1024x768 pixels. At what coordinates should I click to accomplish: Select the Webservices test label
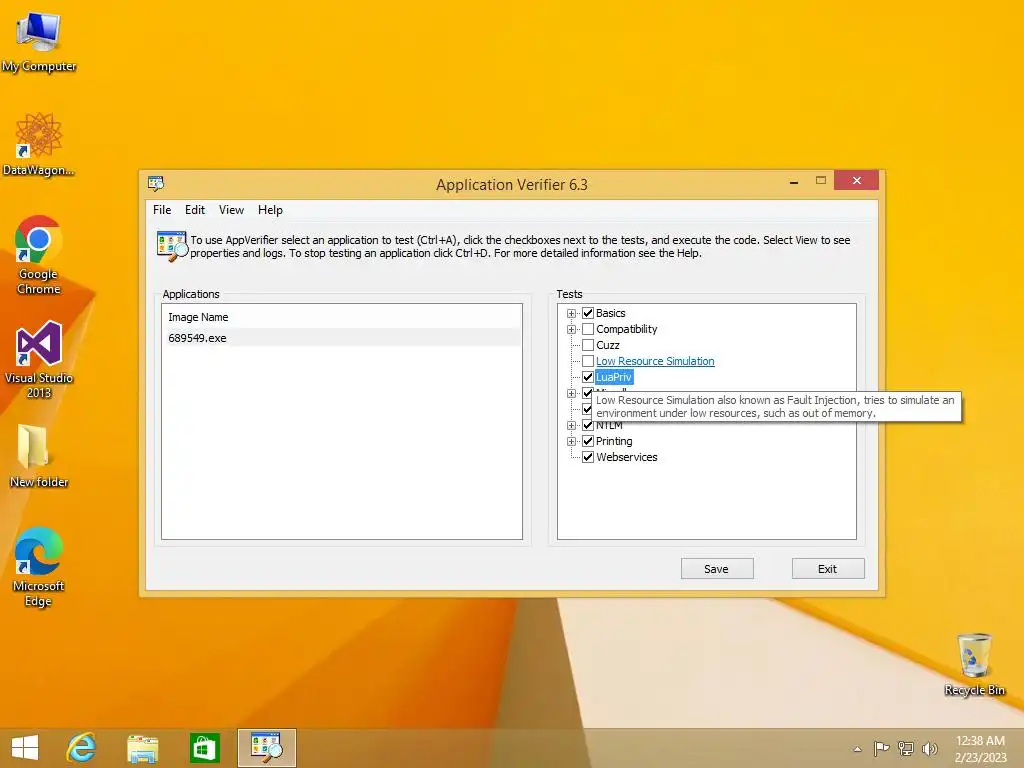(626, 457)
